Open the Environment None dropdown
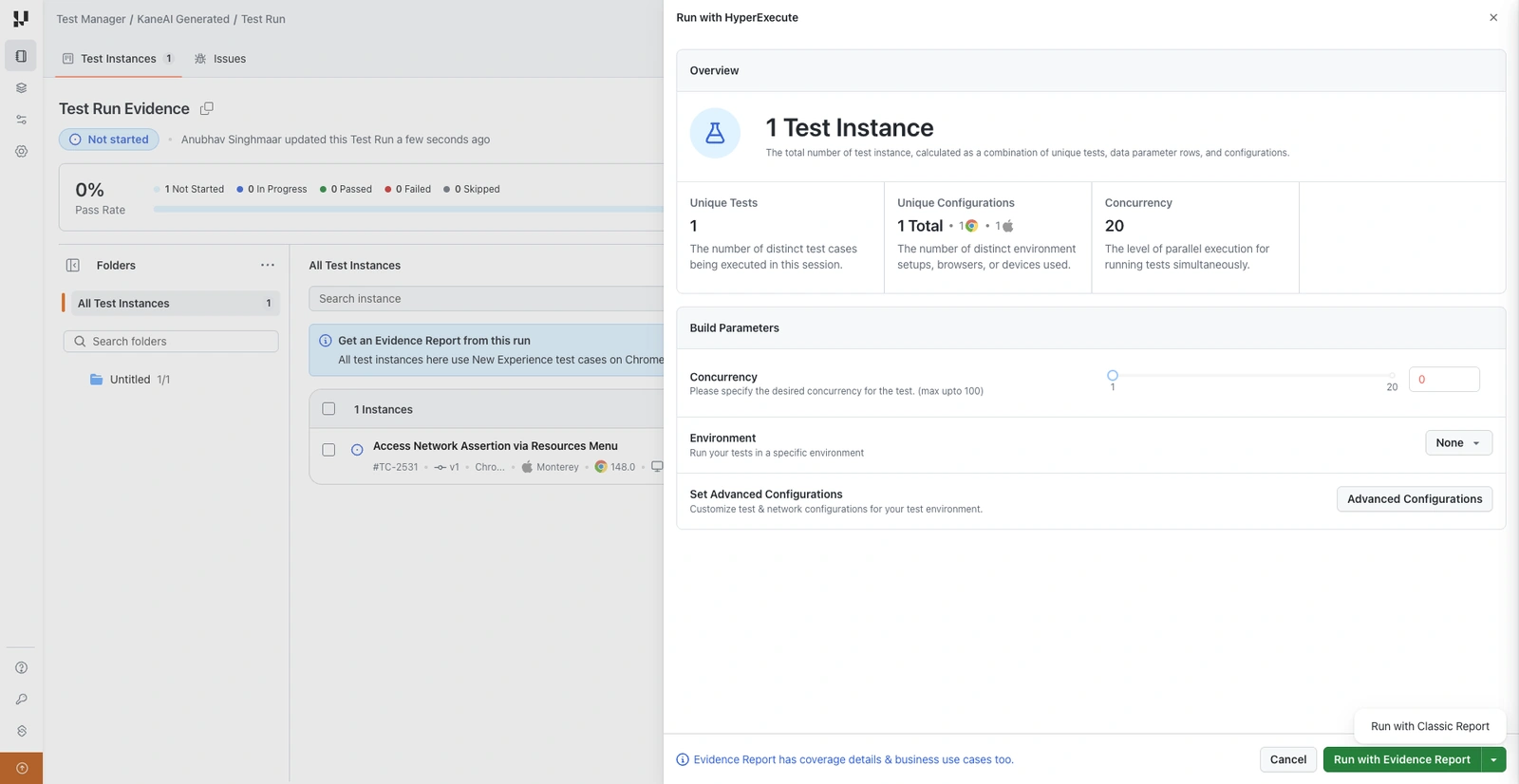 pos(1458,443)
